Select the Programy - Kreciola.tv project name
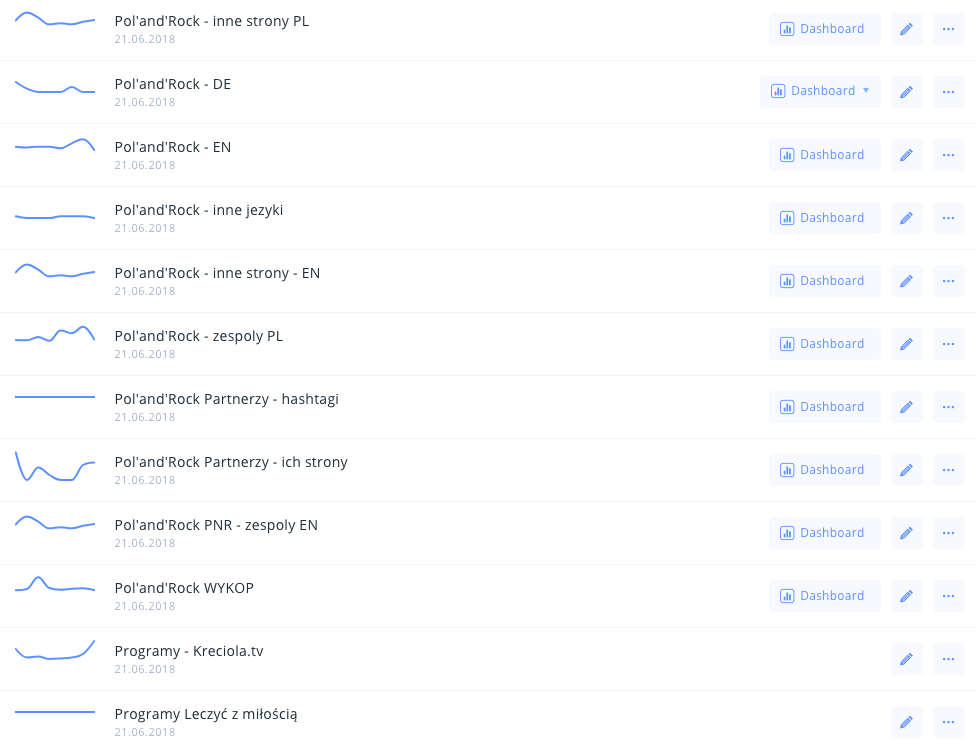The width and height of the screenshot is (976, 748). click(x=189, y=651)
